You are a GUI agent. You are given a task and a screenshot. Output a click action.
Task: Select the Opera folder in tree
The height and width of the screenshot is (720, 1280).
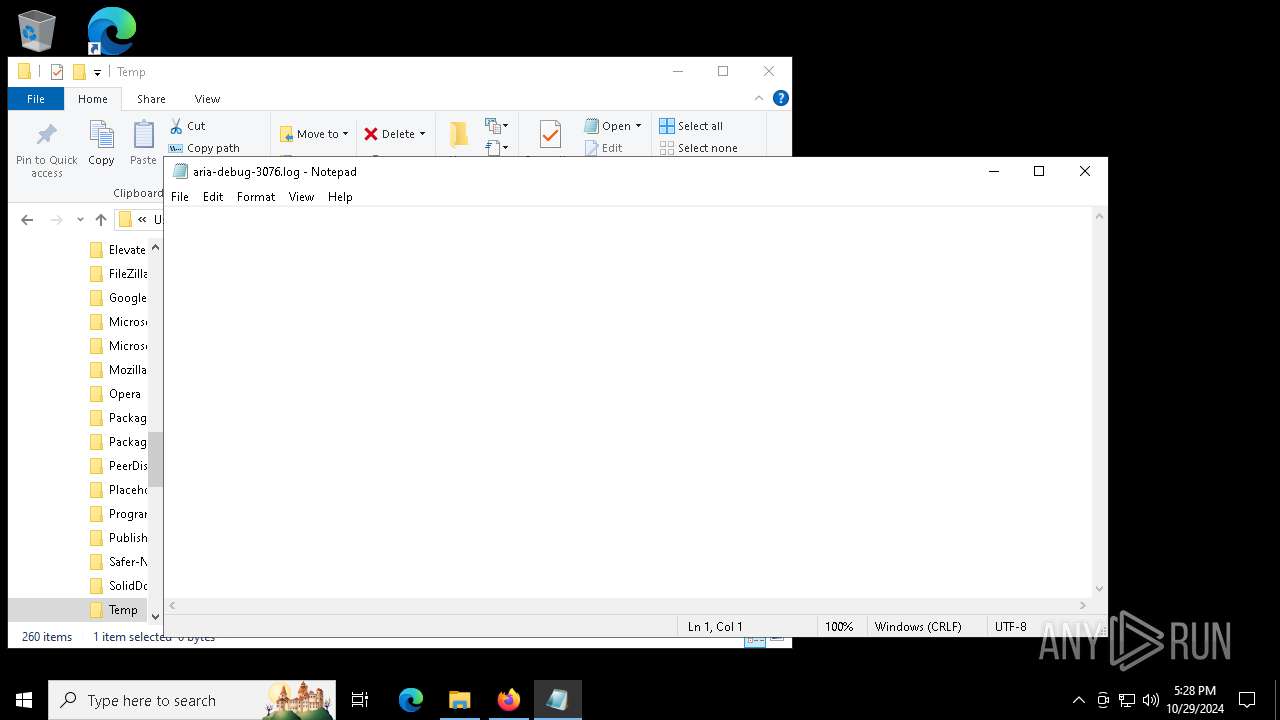[115, 394]
